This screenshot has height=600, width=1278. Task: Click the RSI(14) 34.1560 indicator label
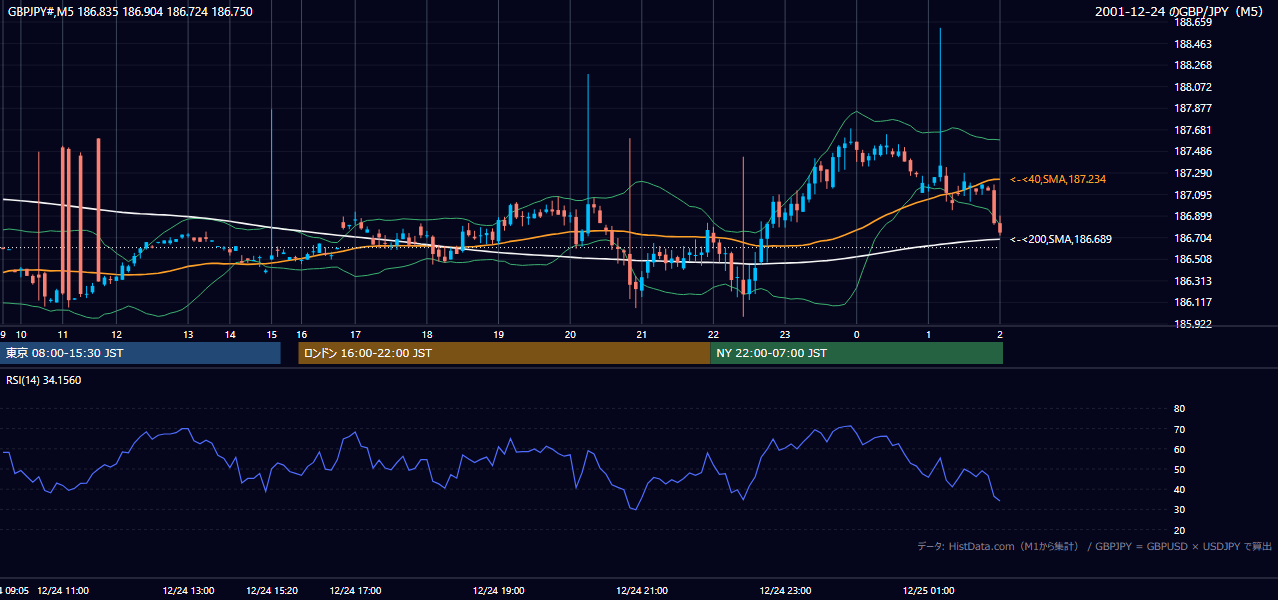coord(44,380)
